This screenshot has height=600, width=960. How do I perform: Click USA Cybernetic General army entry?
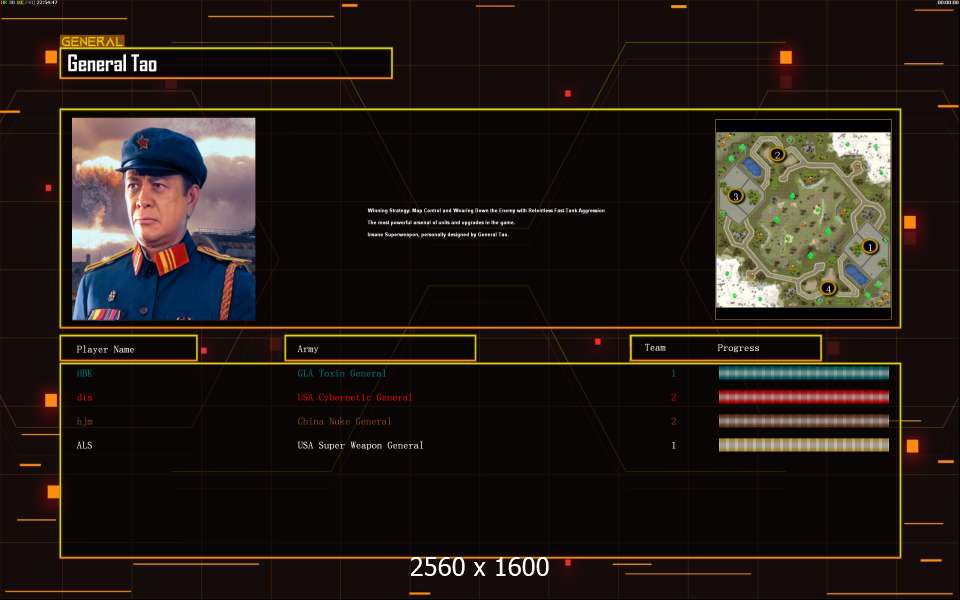pyautogui.click(x=354, y=397)
